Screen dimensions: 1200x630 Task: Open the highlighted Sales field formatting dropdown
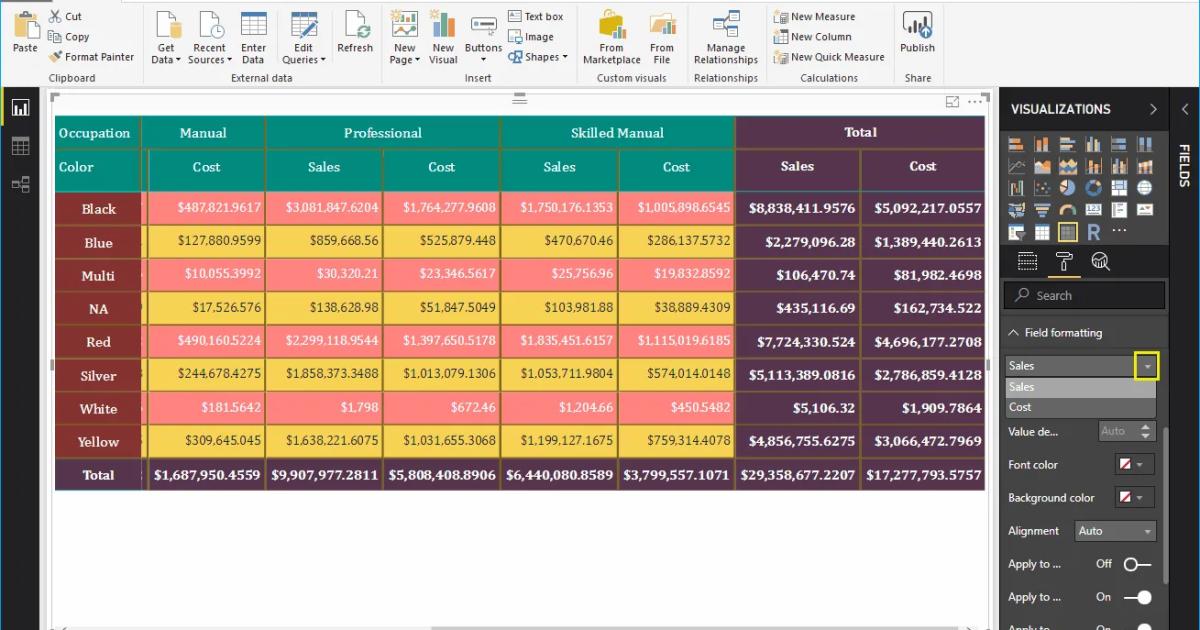coord(1147,365)
